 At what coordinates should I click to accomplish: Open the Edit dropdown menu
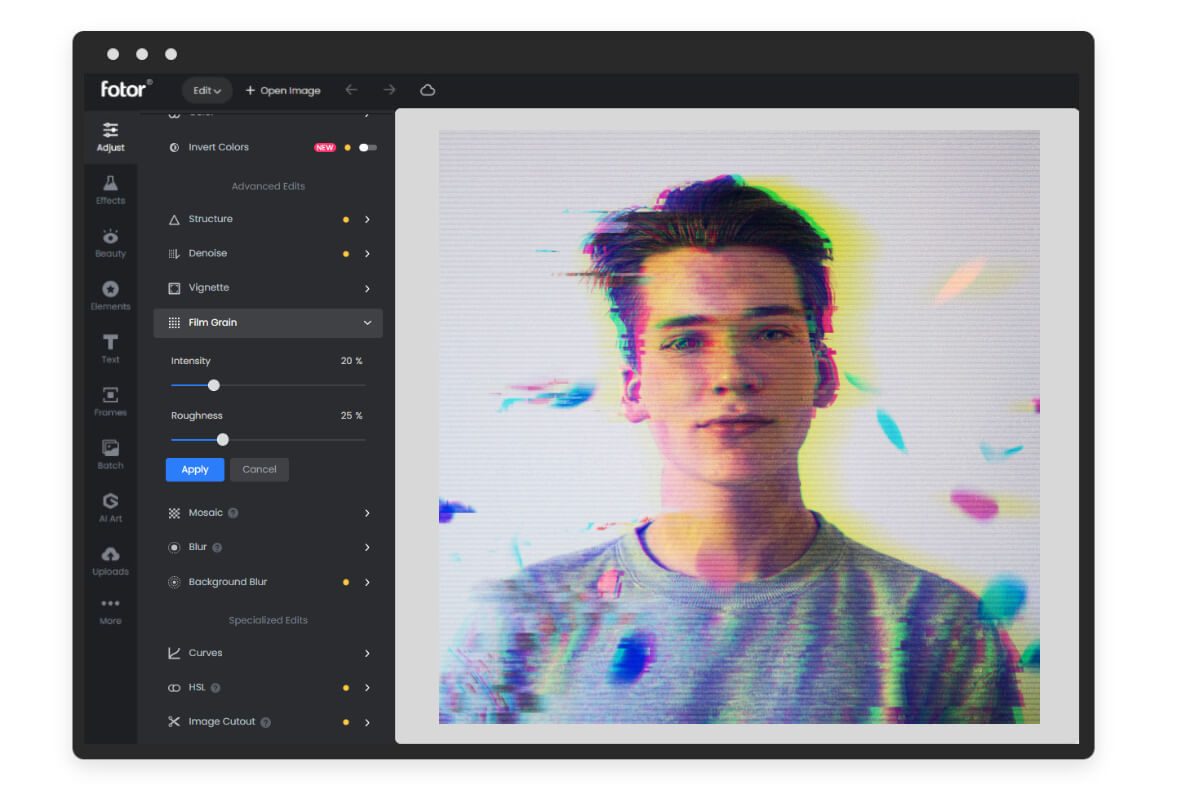207,90
